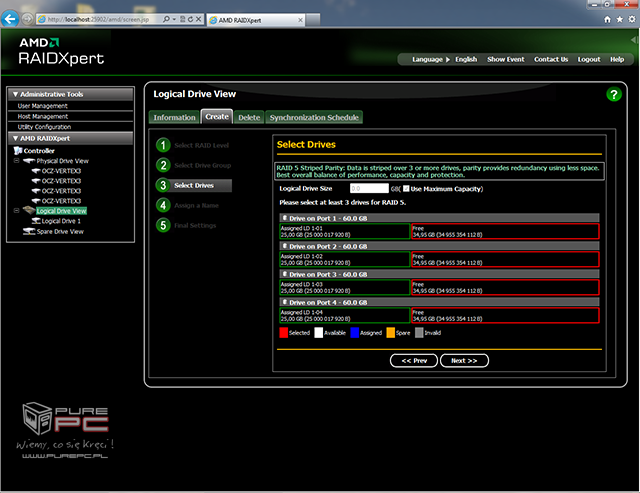Image resolution: width=640 pixels, height=493 pixels.
Task: Open Logical Drive 1 in the tree
Action: pyautogui.click(x=61, y=221)
